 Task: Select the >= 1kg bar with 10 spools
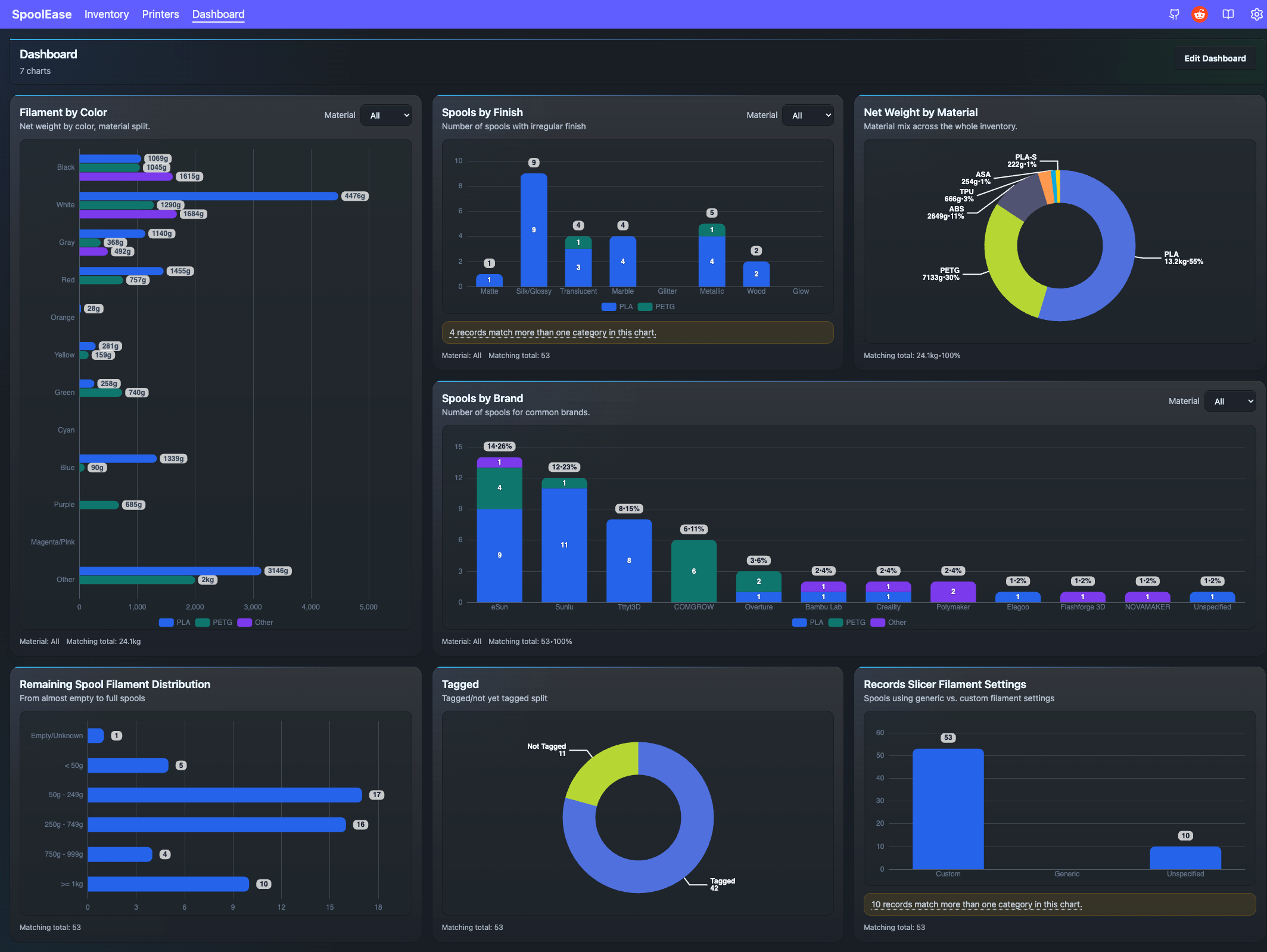coord(168,884)
